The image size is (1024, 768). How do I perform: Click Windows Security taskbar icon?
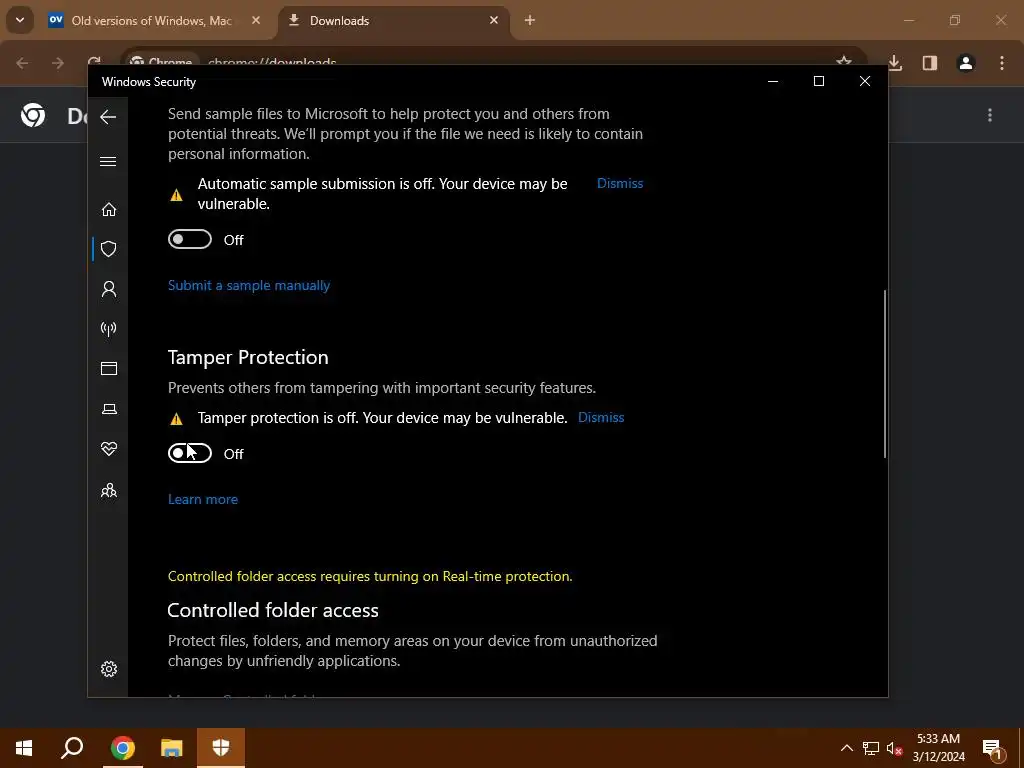[x=221, y=748]
